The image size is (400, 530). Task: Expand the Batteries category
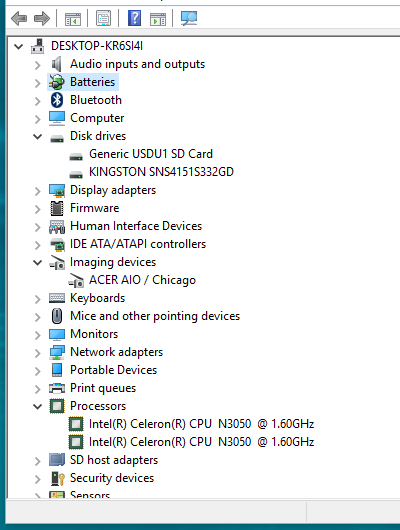pos(38,83)
